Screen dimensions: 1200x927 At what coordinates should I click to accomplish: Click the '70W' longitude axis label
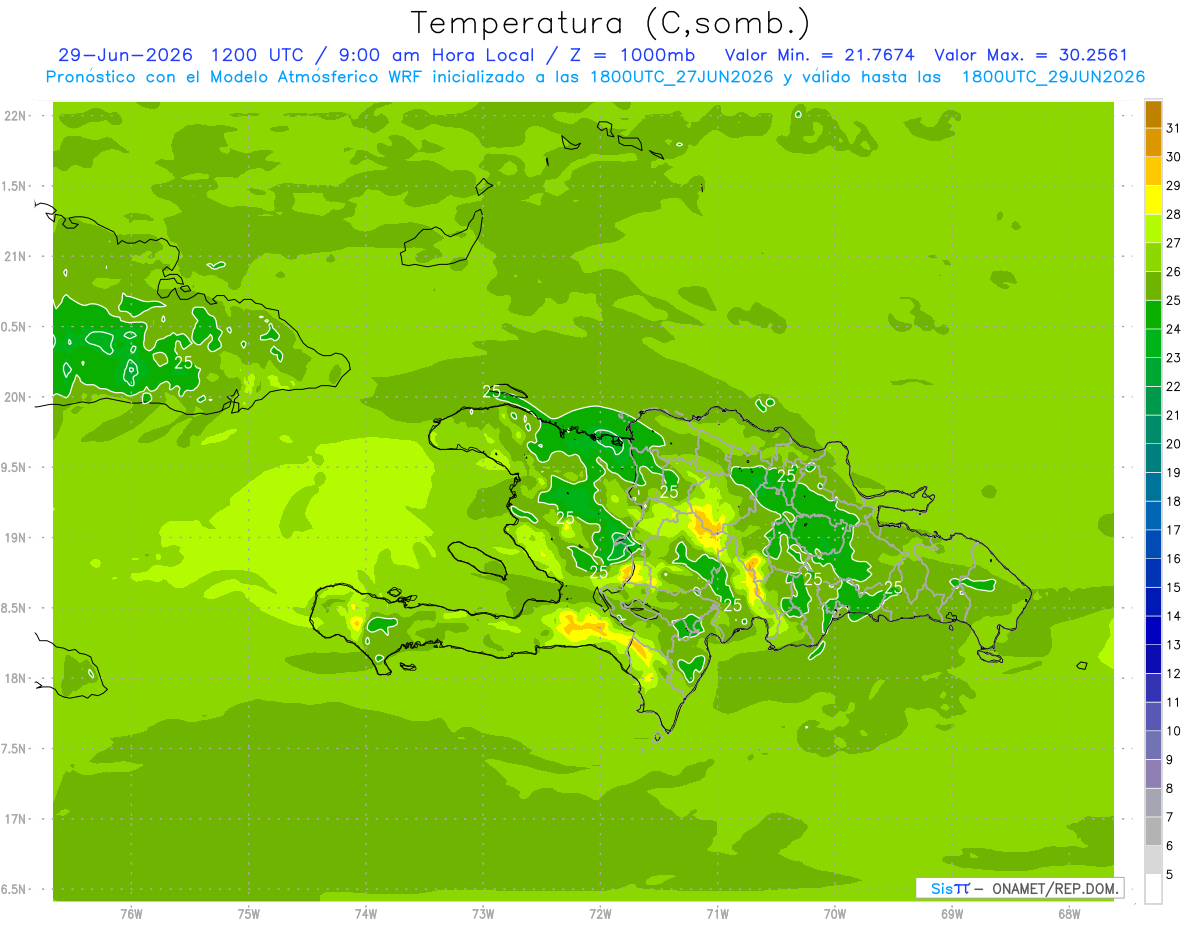[x=835, y=914]
